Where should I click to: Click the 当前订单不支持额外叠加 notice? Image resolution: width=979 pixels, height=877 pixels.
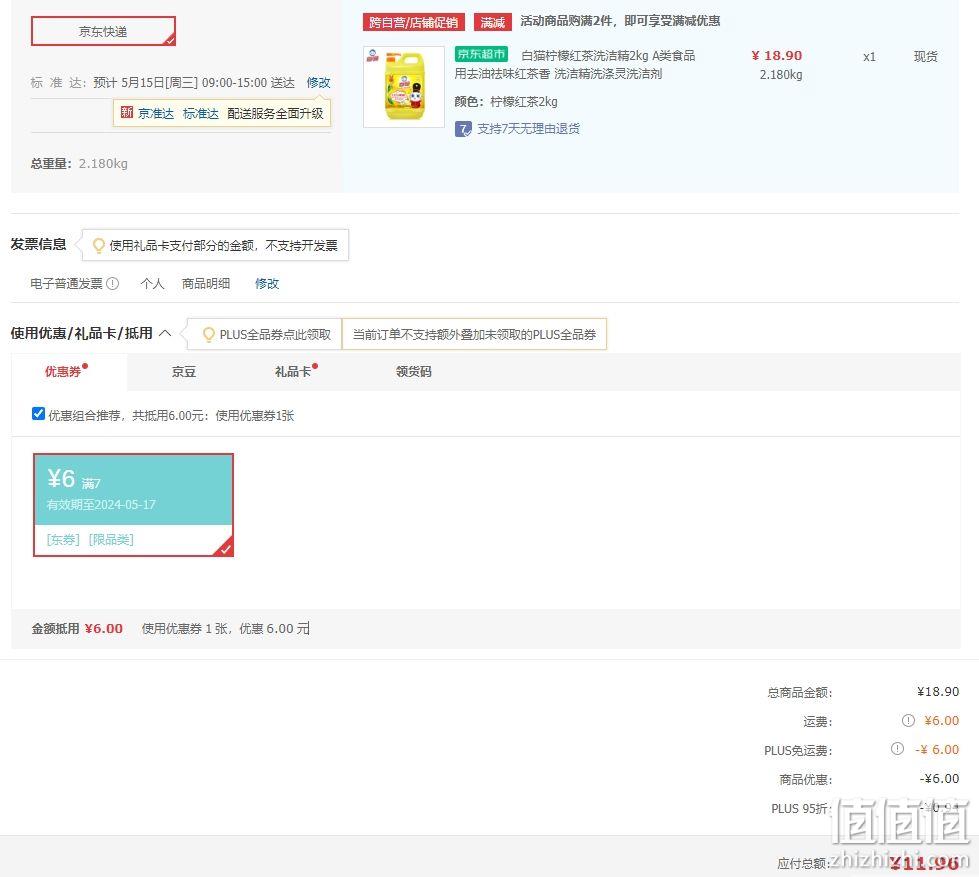click(475, 335)
